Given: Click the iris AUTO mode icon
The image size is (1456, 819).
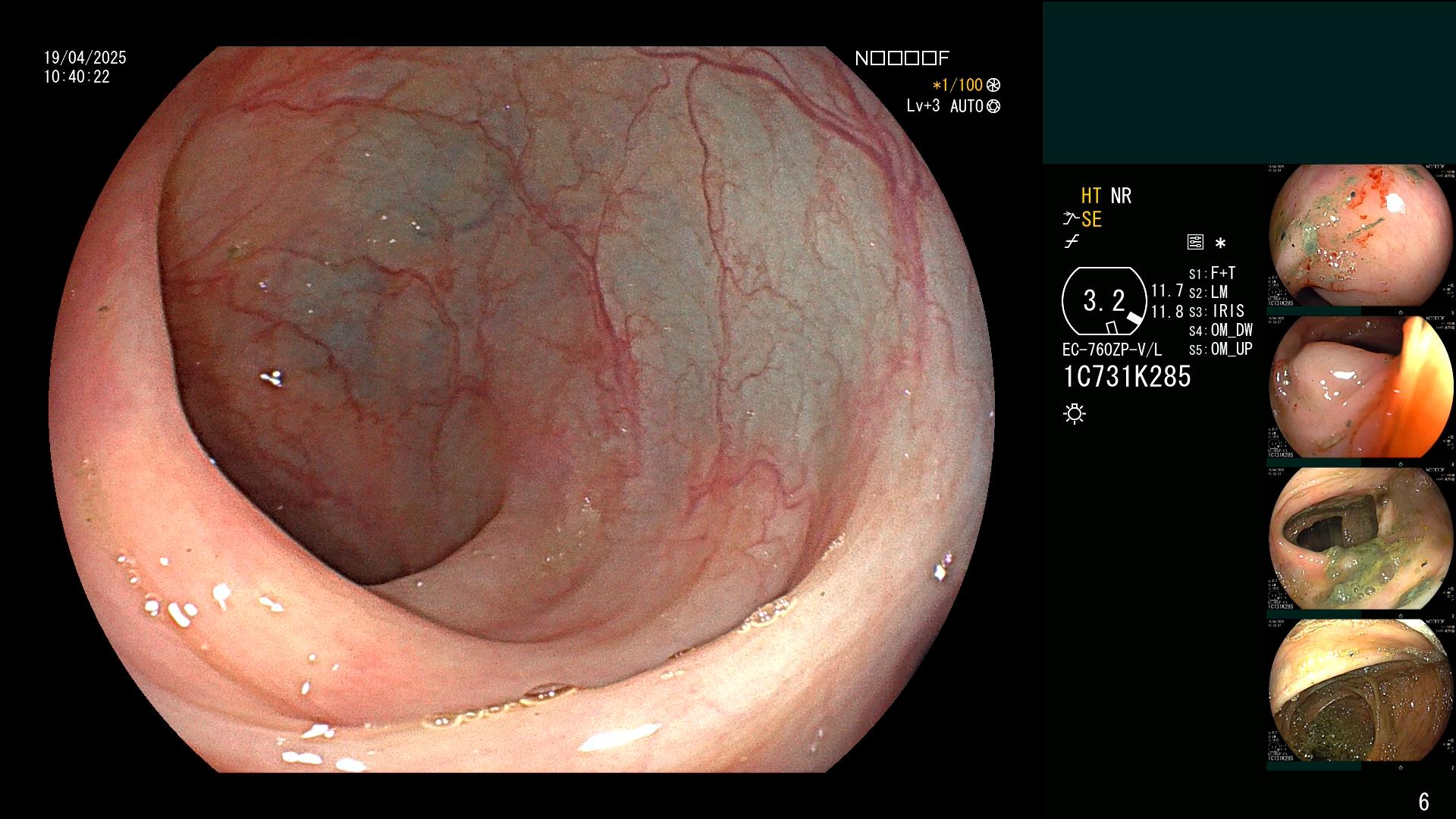Looking at the screenshot, I should [993, 106].
